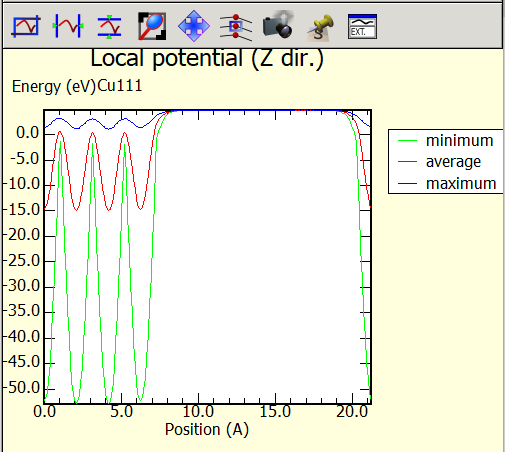
Task: Click the minimum legend entry
Action: [446, 141]
